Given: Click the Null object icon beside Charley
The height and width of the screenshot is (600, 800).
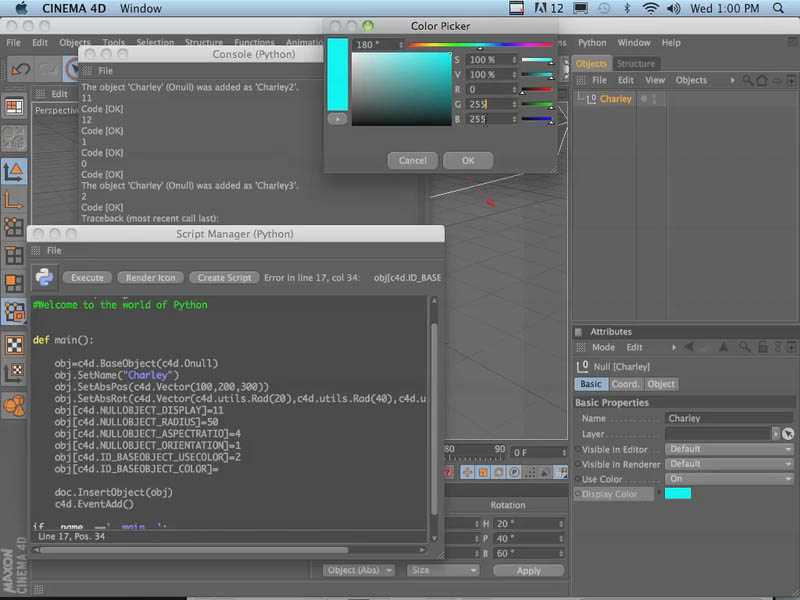Looking at the screenshot, I should (x=591, y=98).
